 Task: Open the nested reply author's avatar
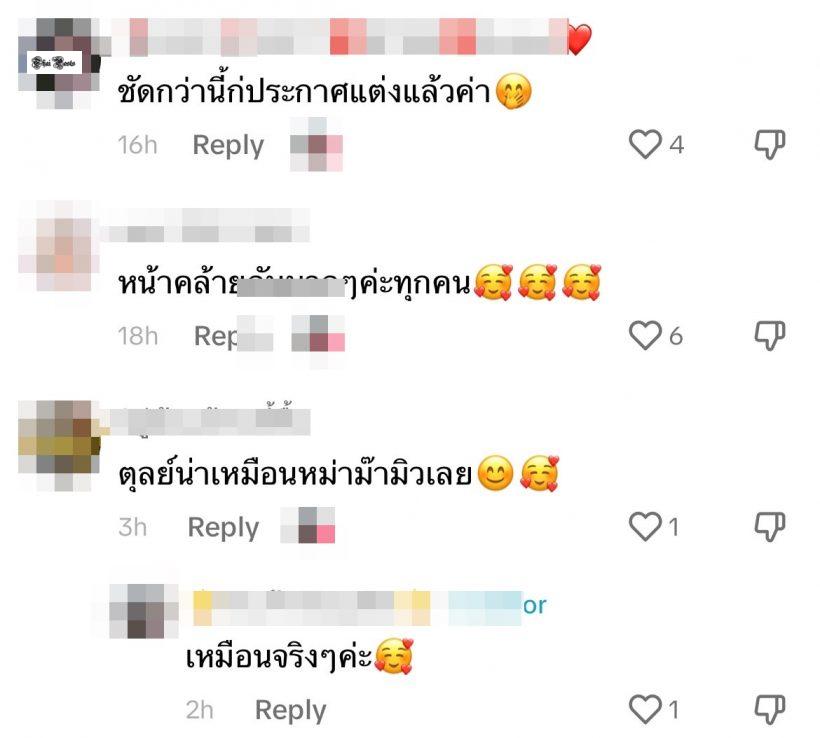144,611
